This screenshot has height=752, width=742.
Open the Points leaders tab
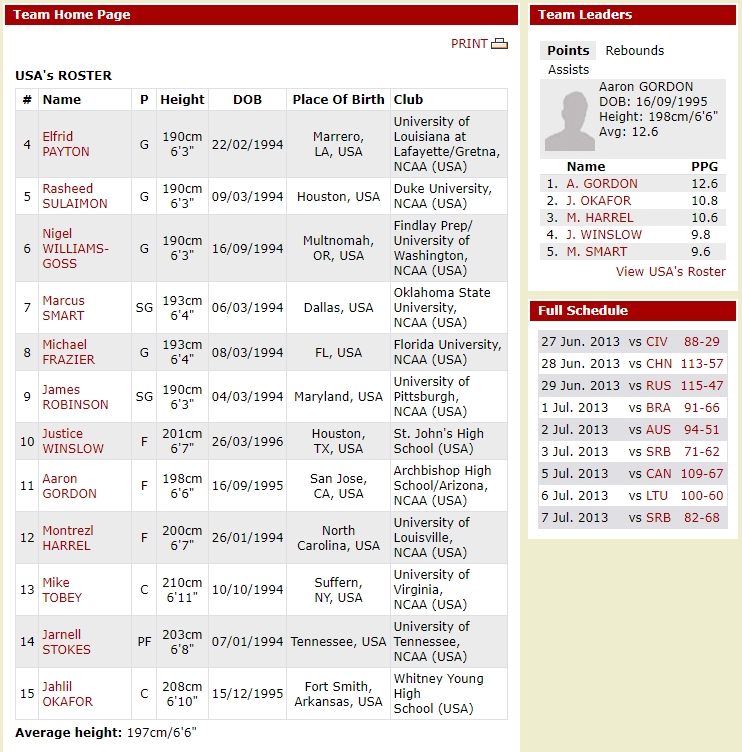point(568,51)
